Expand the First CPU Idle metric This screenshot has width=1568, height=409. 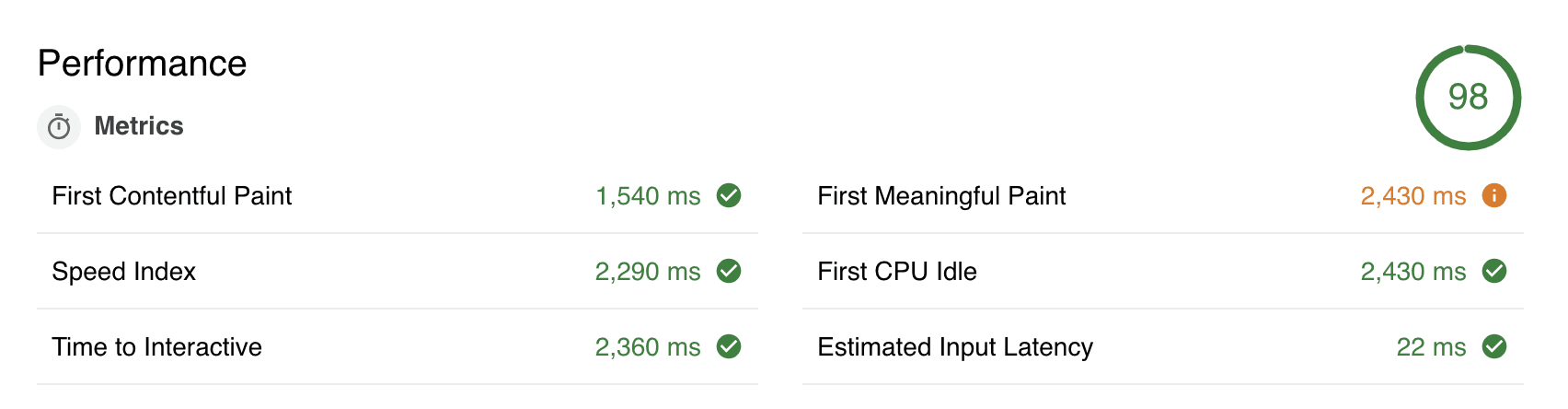tap(897, 272)
